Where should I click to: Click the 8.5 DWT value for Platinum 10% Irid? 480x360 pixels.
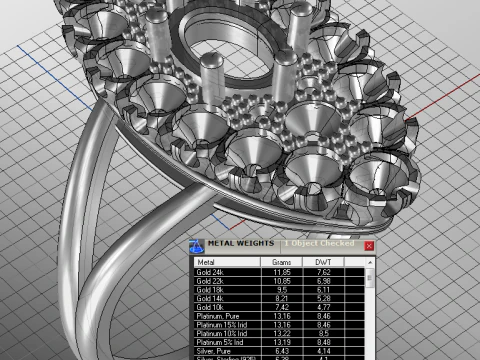coord(324,333)
